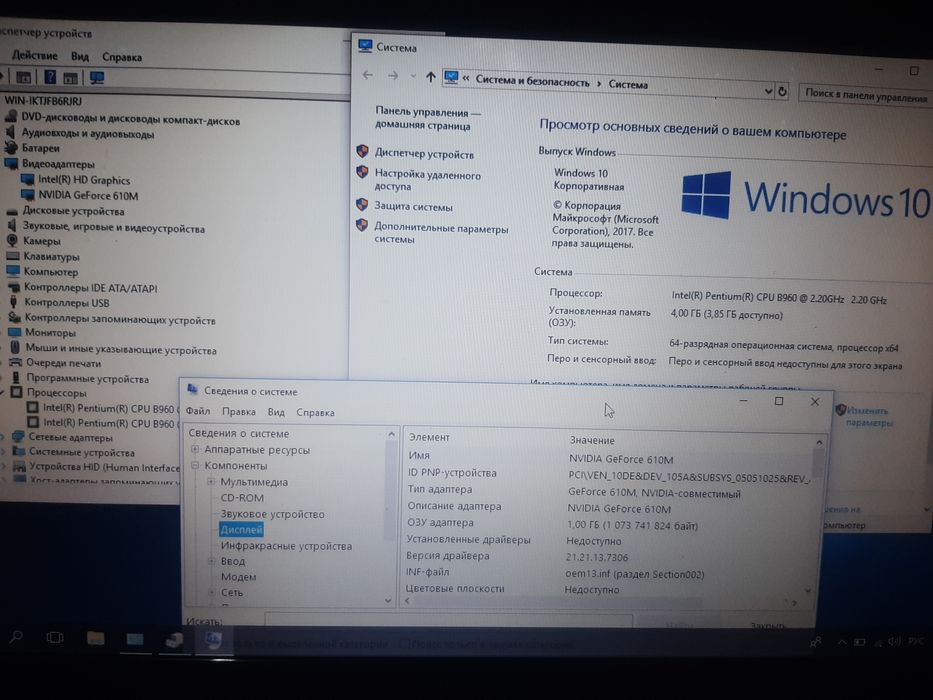Select Устройства HID (Human Interface) category
Image resolution: width=933 pixels, height=700 pixels.
[104, 467]
